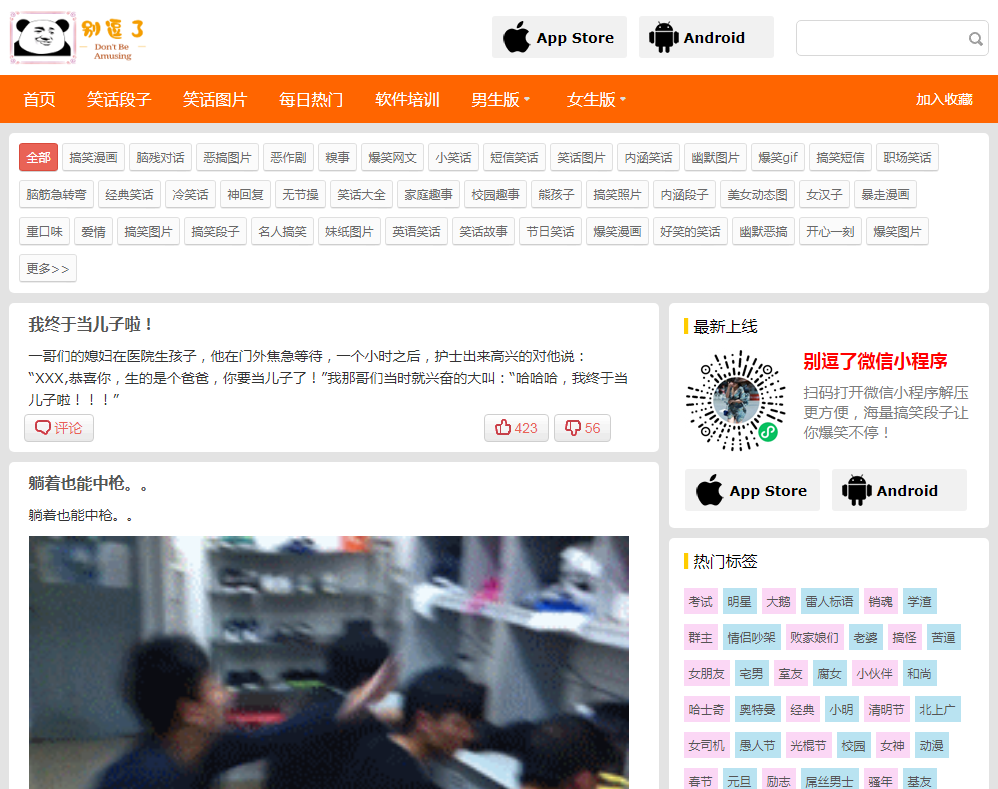Expand the 男生版 dropdown menu
This screenshot has width=998, height=789.
(x=500, y=100)
